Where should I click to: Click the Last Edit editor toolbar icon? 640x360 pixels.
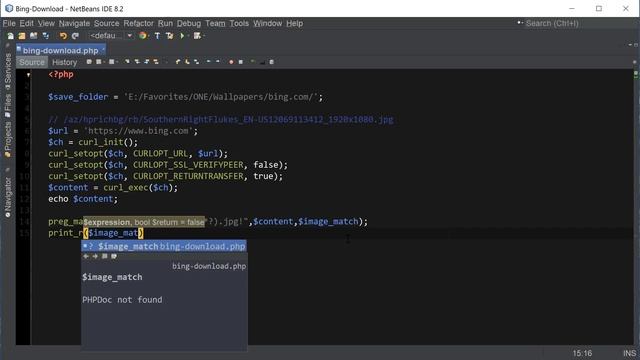pos(89,62)
